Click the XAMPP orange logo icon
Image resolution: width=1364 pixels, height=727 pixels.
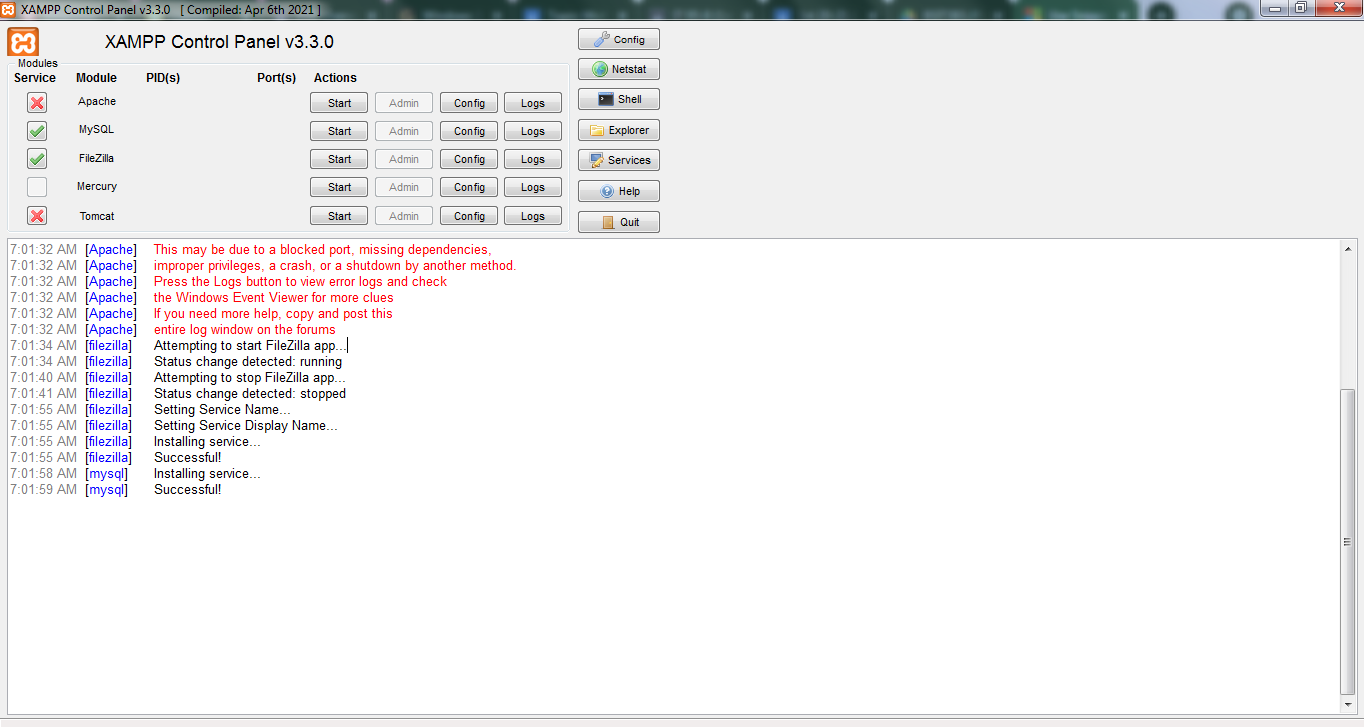[23, 43]
